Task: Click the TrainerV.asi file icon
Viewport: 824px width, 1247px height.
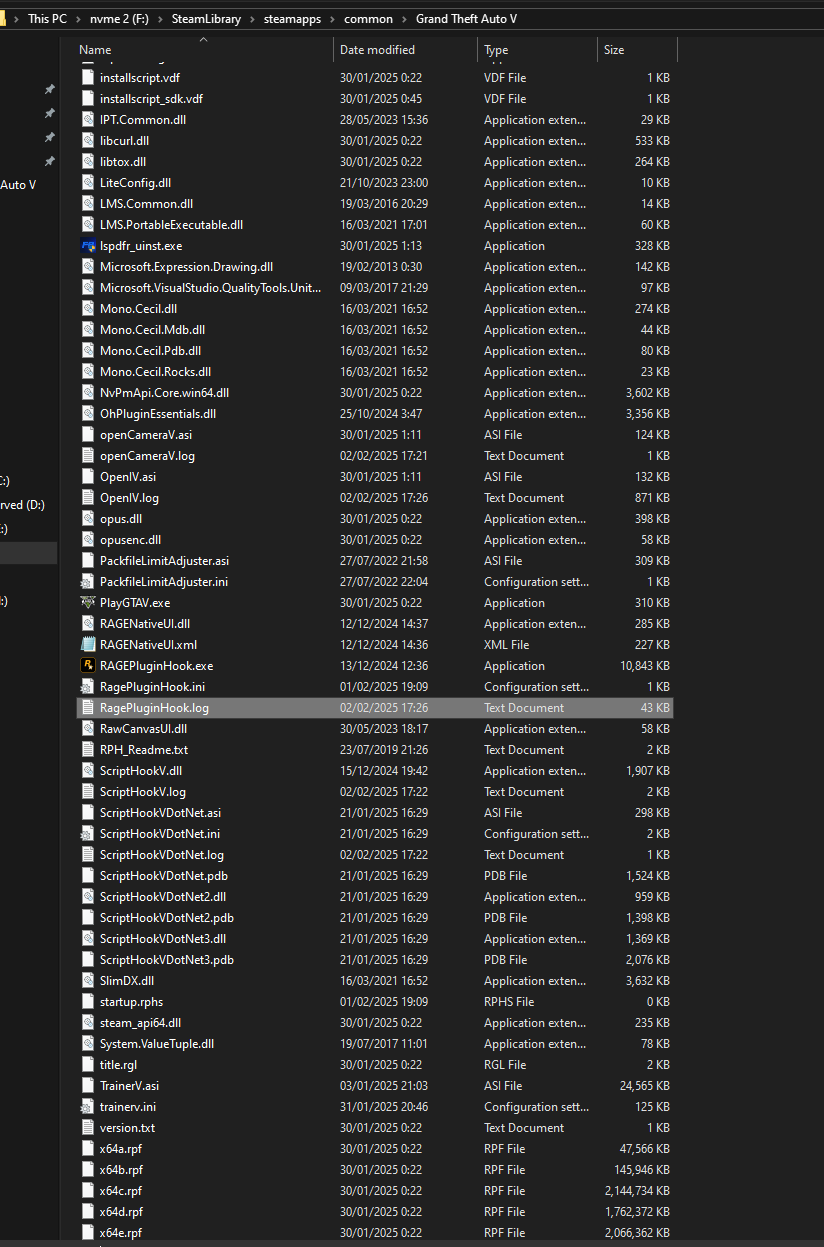Action: coord(88,1086)
